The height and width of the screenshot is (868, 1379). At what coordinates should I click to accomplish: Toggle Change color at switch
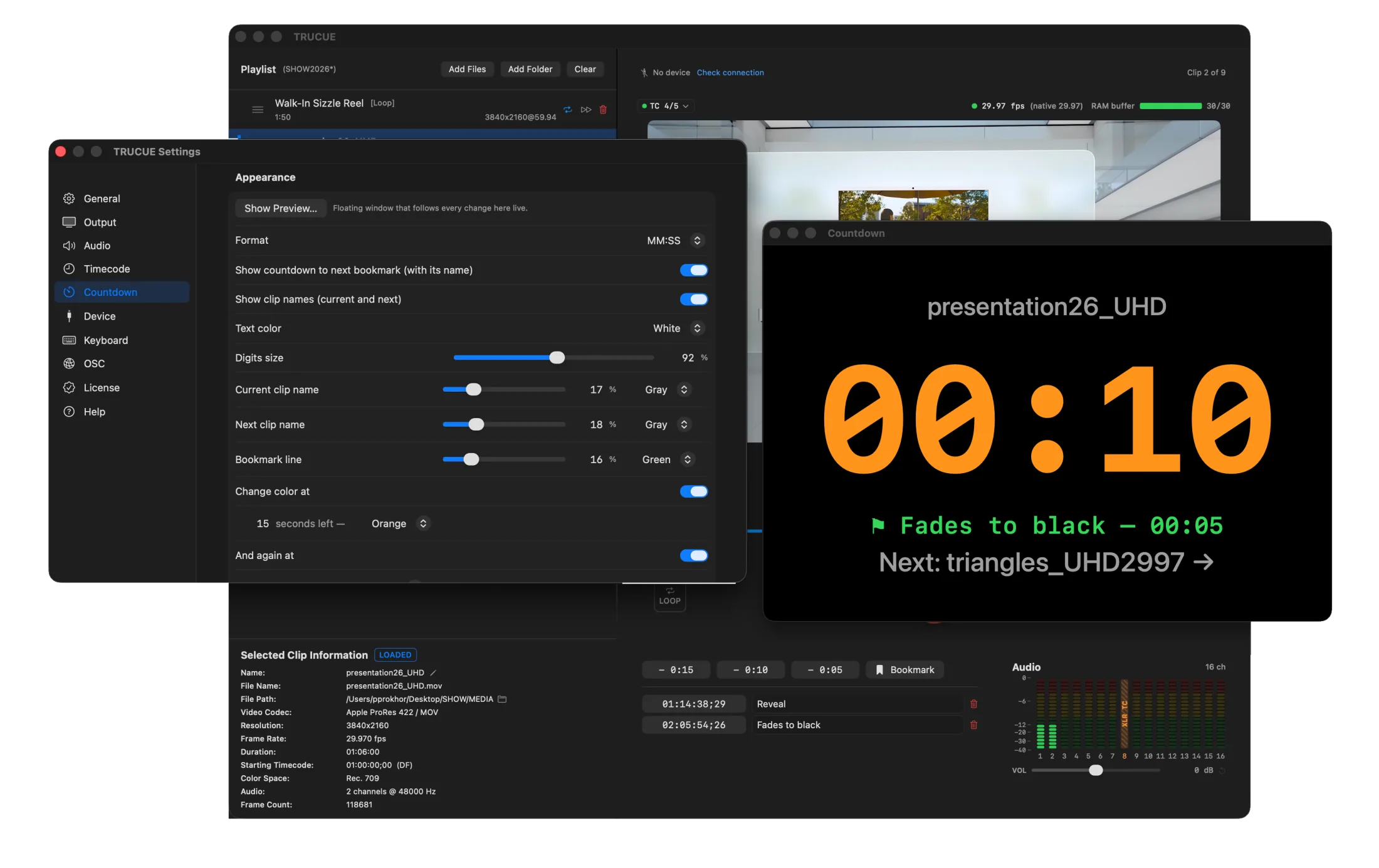point(694,491)
